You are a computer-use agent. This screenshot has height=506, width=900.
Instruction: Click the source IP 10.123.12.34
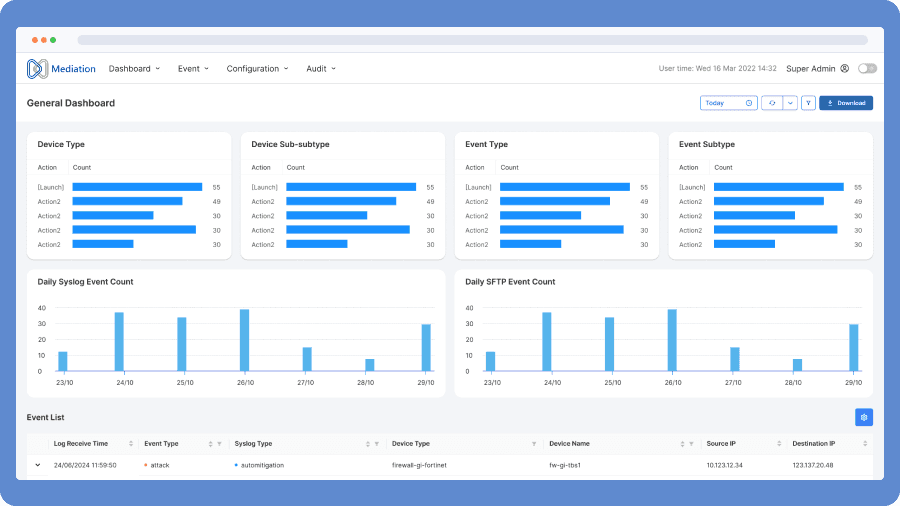(x=724, y=465)
